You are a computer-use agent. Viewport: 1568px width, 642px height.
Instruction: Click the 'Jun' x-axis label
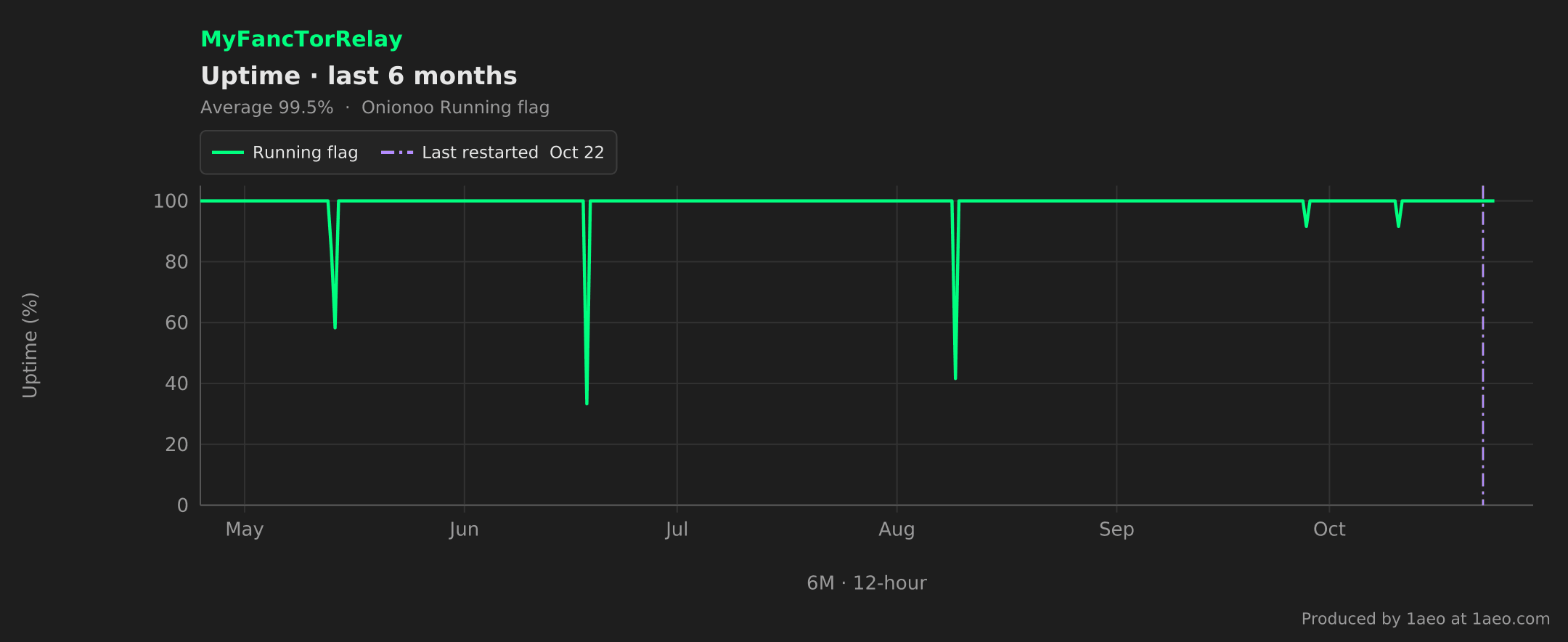(464, 529)
